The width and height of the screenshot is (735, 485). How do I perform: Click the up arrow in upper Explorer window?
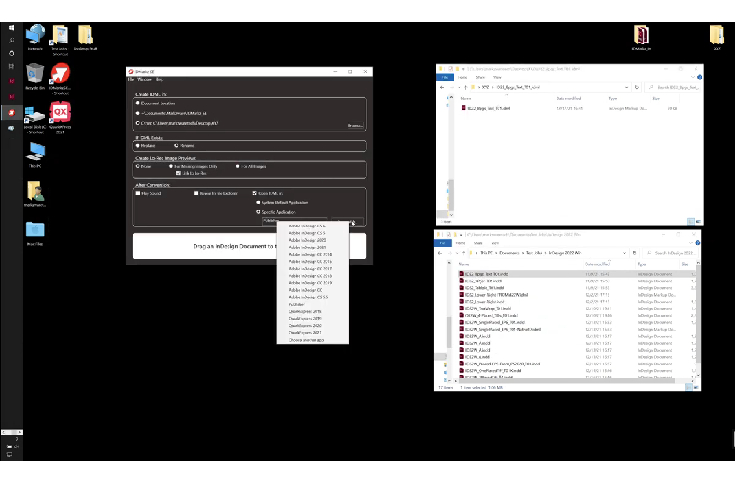point(465,87)
